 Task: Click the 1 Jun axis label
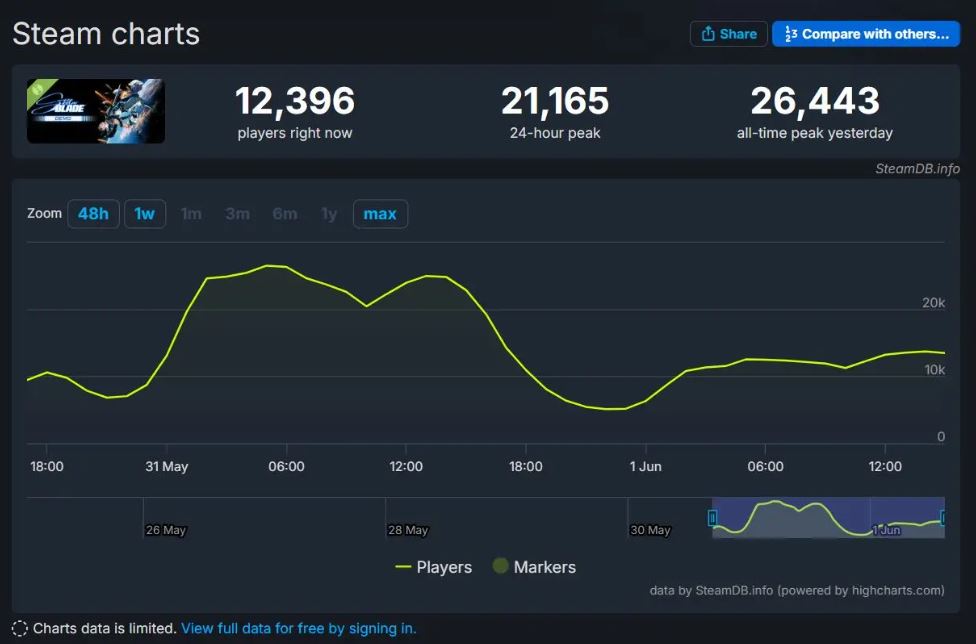[x=645, y=466]
